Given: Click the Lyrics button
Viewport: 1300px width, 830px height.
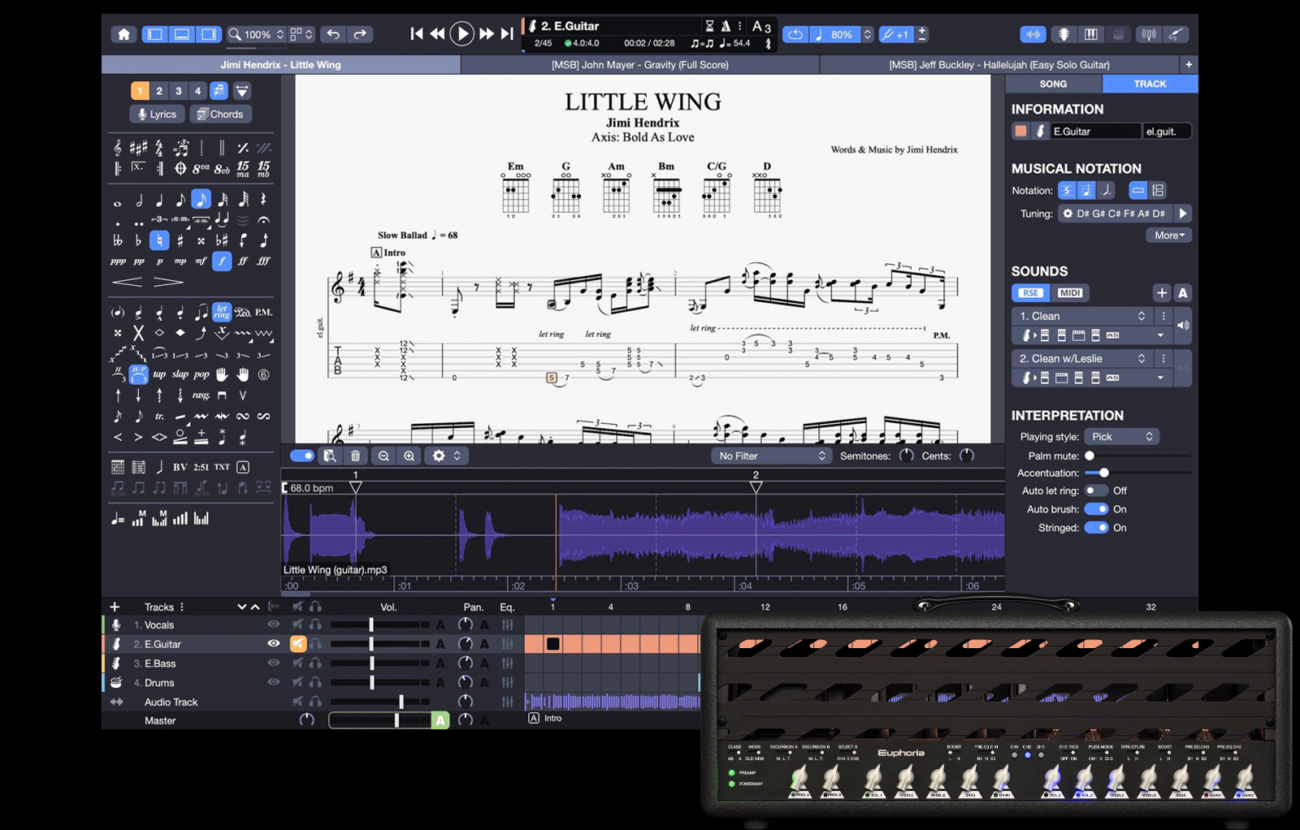Looking at the screenshot, I should (x=157, y=114).
